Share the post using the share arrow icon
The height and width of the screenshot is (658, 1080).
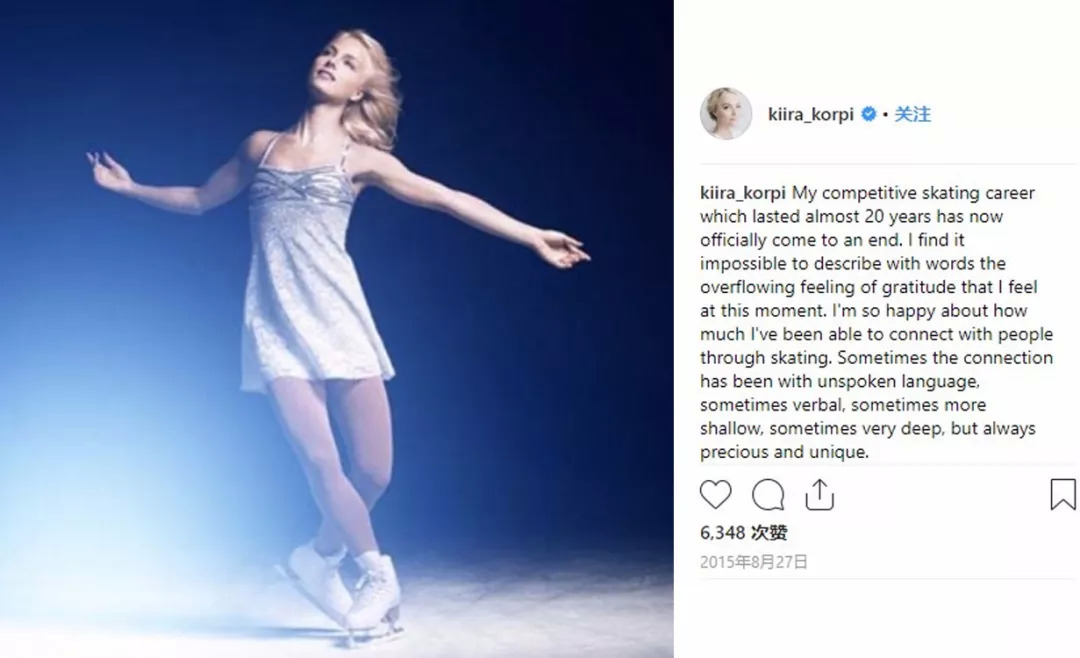coord(819,494)
